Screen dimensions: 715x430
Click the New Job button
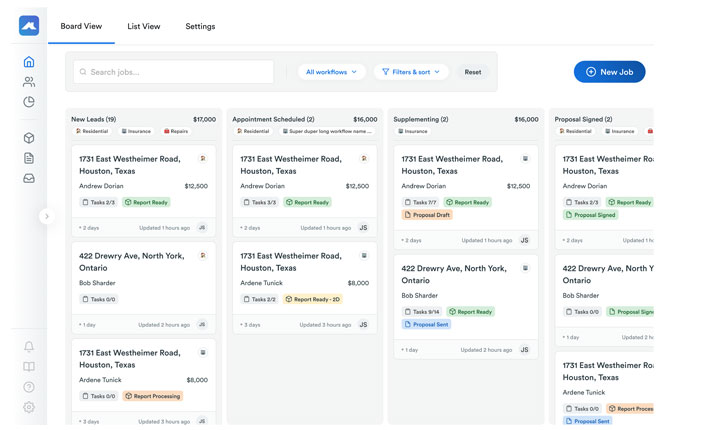(609, 72)
